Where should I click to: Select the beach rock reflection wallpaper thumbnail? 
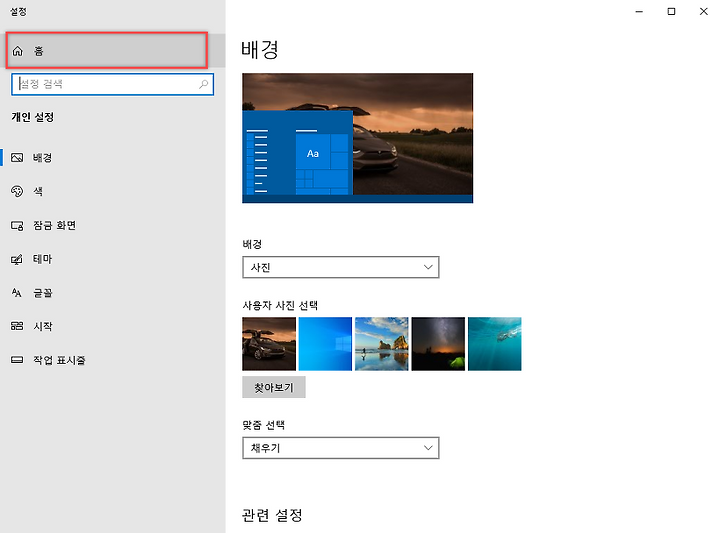coord(382,344)
